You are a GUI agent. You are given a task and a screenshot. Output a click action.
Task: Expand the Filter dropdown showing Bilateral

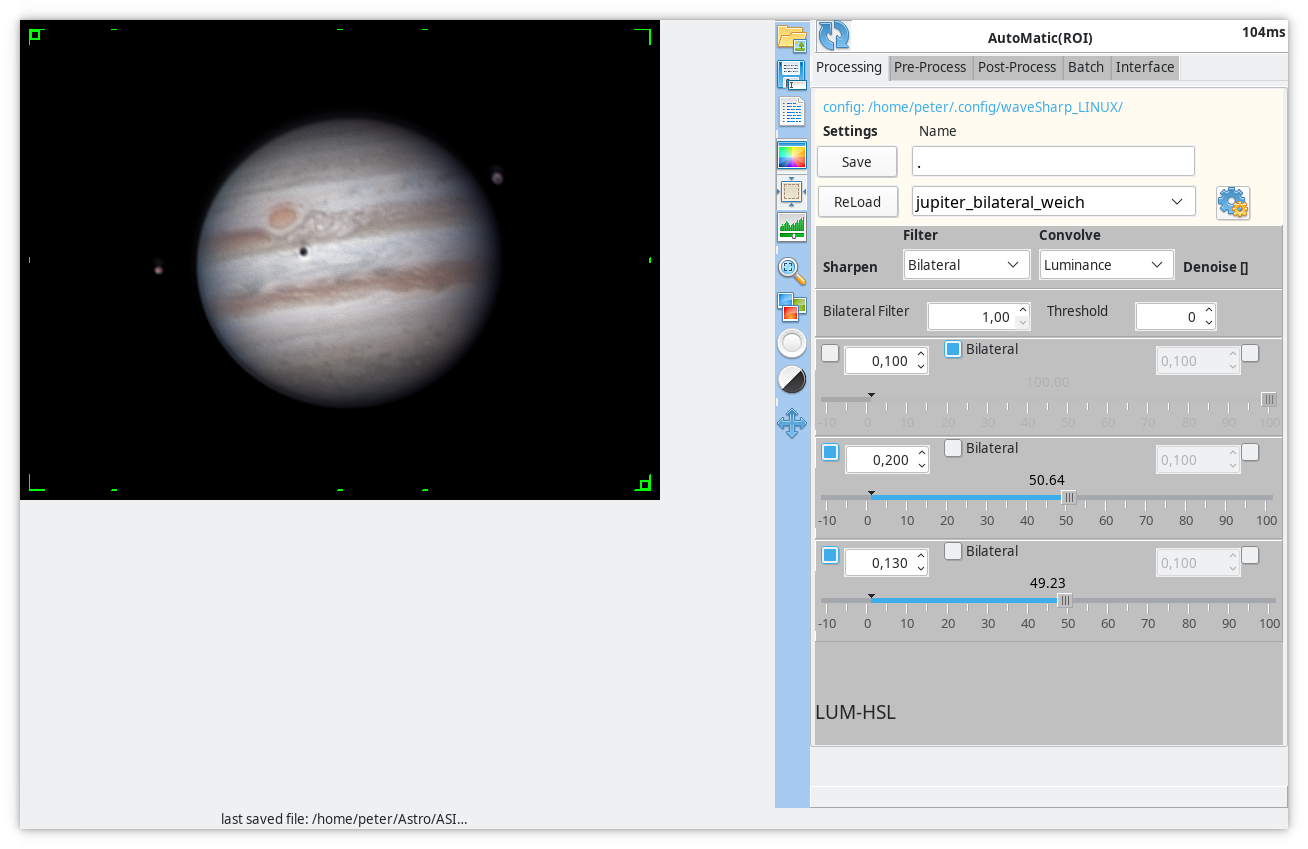966,265
